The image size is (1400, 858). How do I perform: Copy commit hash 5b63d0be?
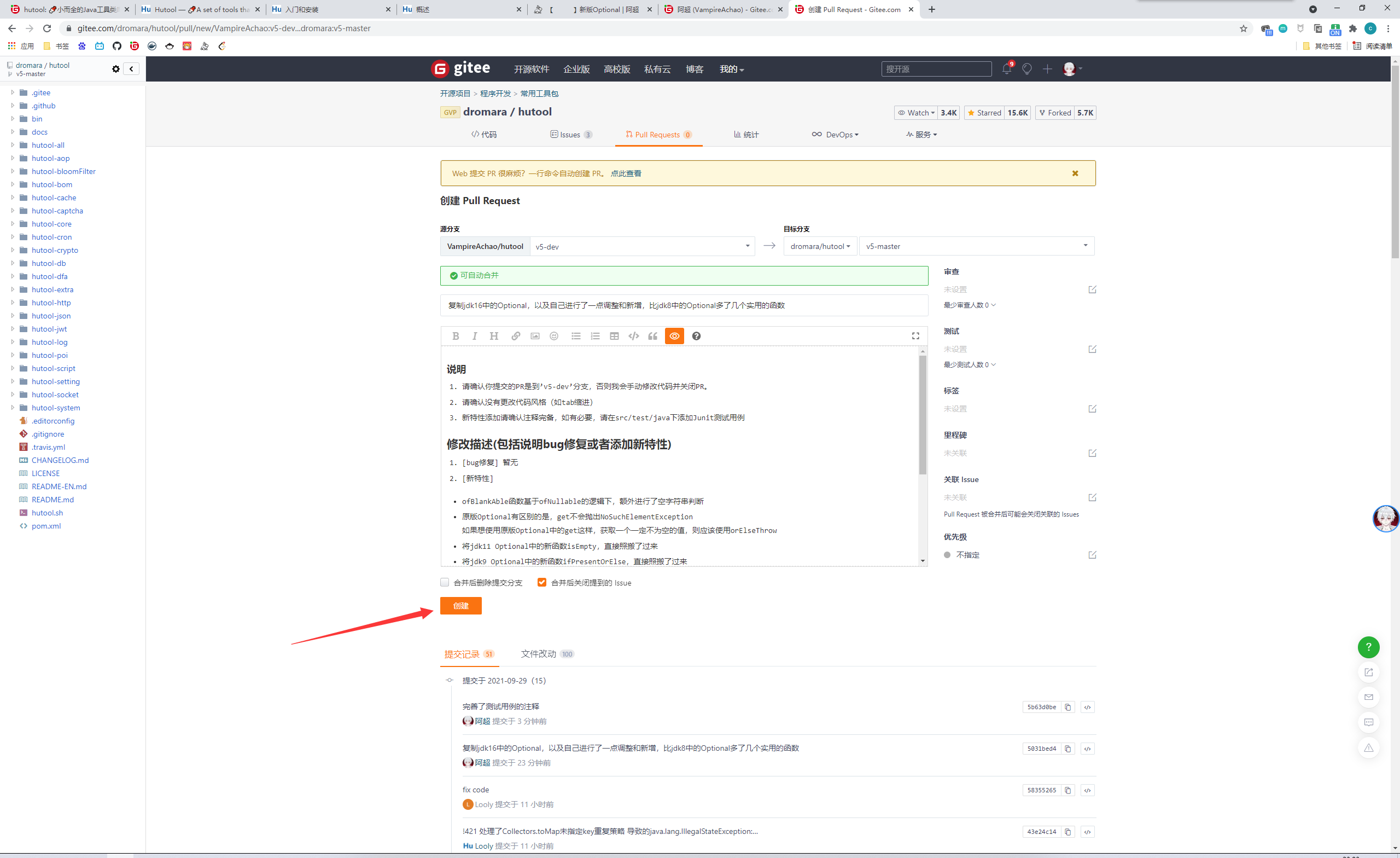[1067, 708]
